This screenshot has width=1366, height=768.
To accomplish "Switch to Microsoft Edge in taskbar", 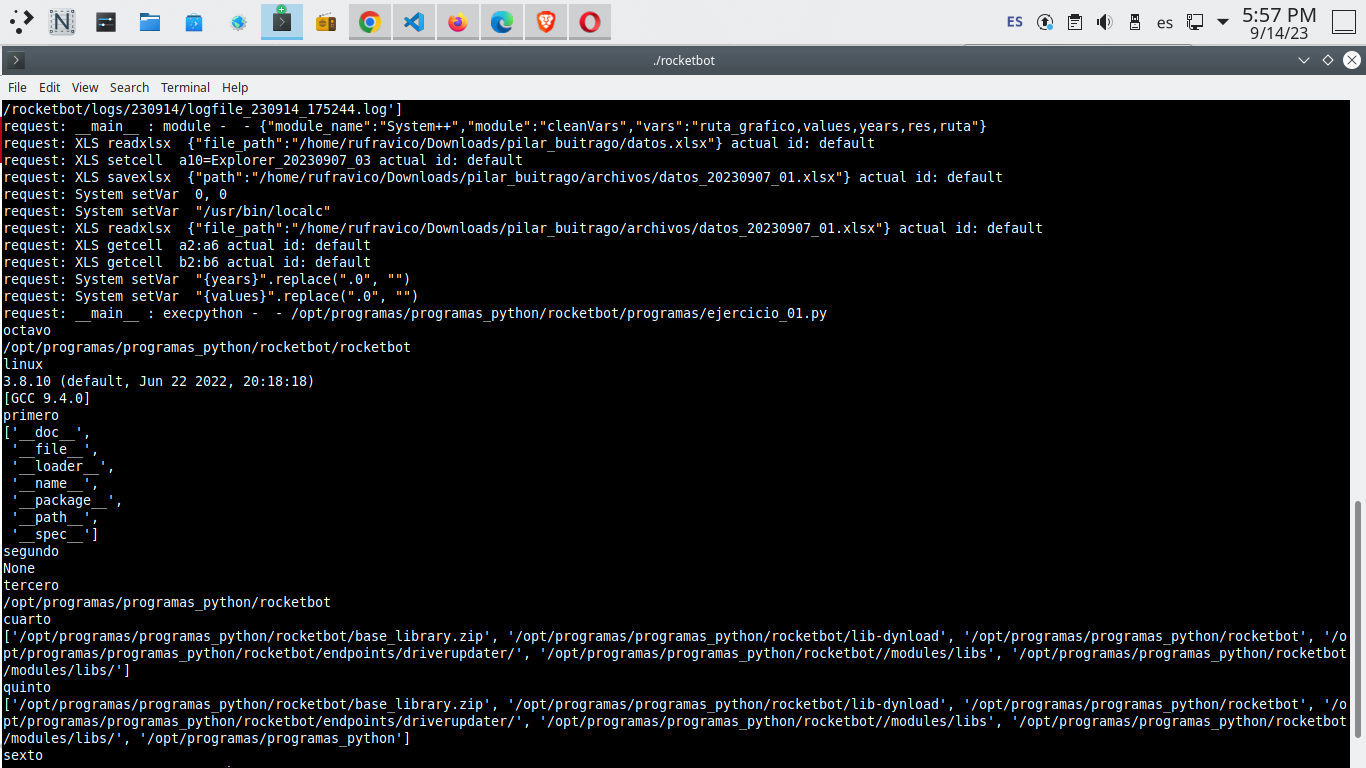I will [x=502, y=22].
